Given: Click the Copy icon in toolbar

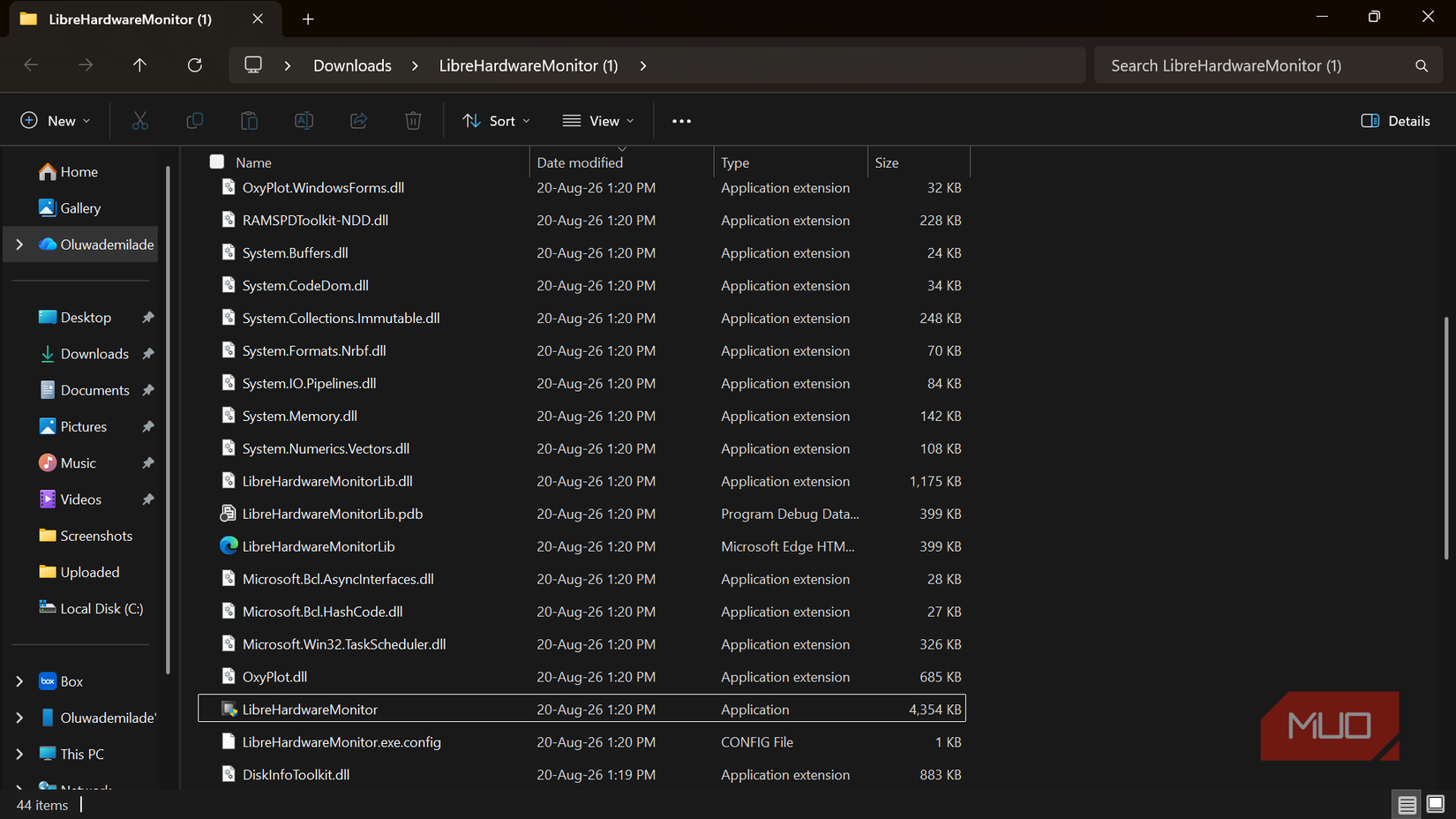Looking at the screenshot, I should pos(194,121).
